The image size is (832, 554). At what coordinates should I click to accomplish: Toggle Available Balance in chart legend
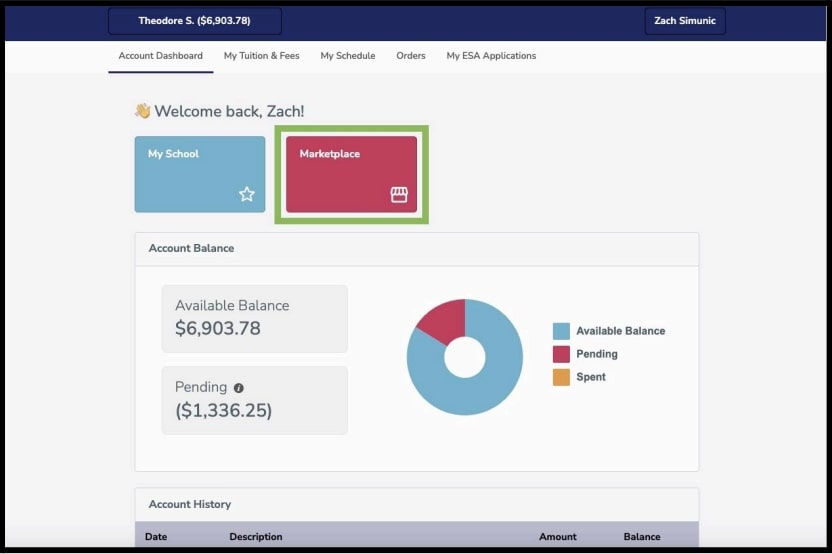coord(562,331)
